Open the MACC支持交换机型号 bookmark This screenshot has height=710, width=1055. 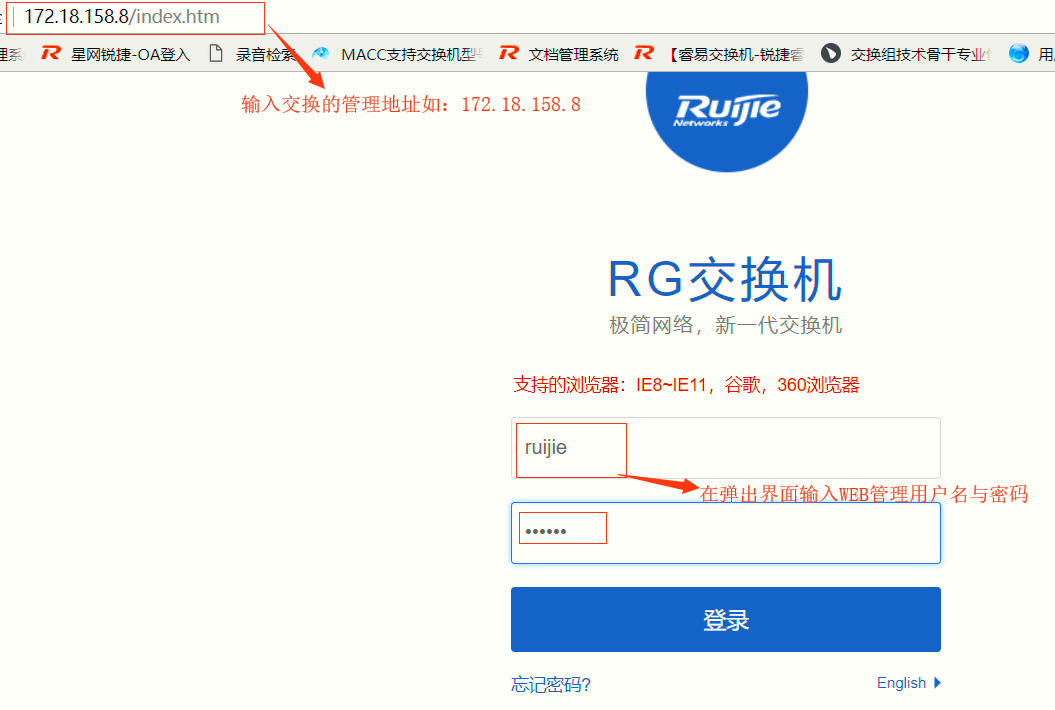[x=411, y=55]
